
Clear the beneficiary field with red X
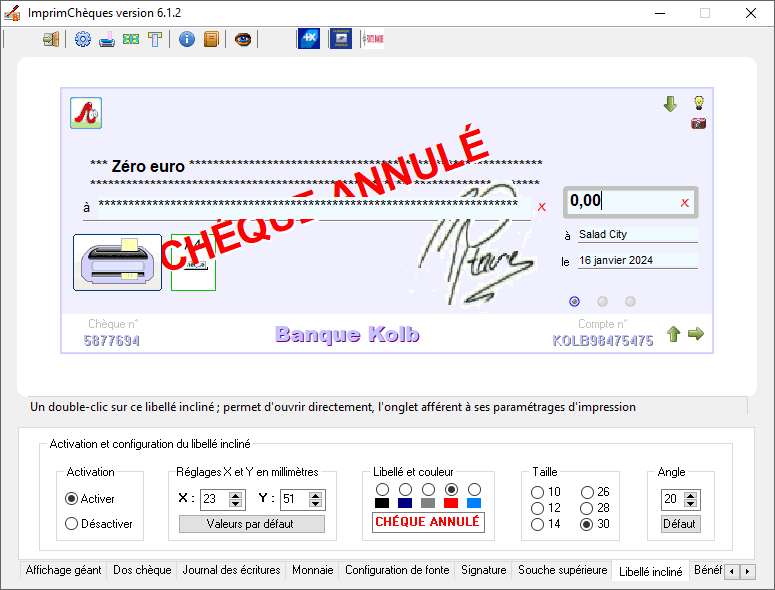[542, 207]
